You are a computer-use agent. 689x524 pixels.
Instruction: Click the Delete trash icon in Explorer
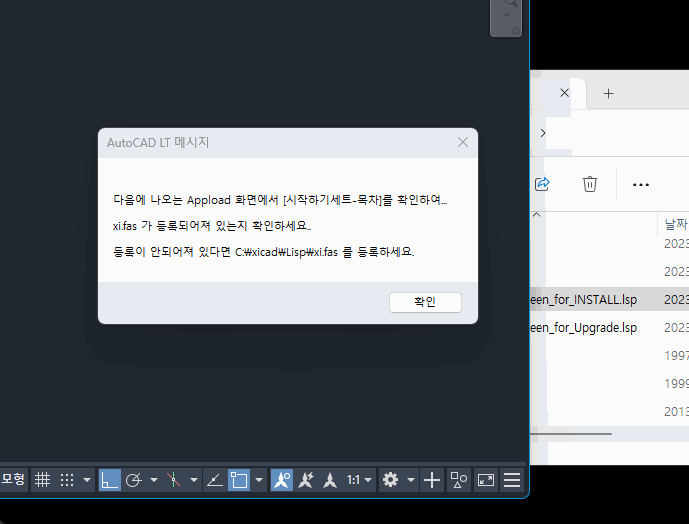(590, 184)
